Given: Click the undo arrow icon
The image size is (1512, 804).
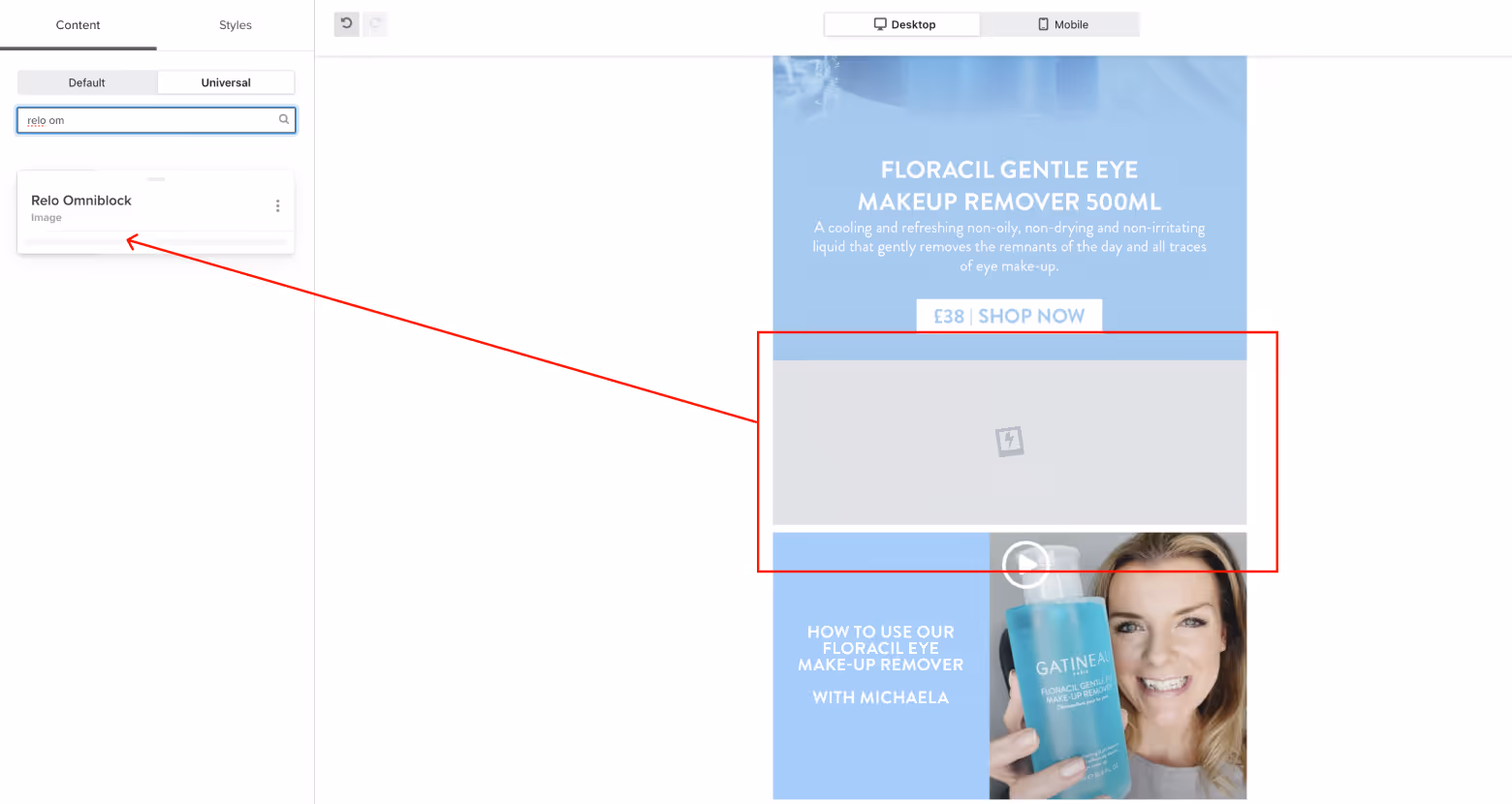Looking at the screenshot, I should tap(346, 23).
